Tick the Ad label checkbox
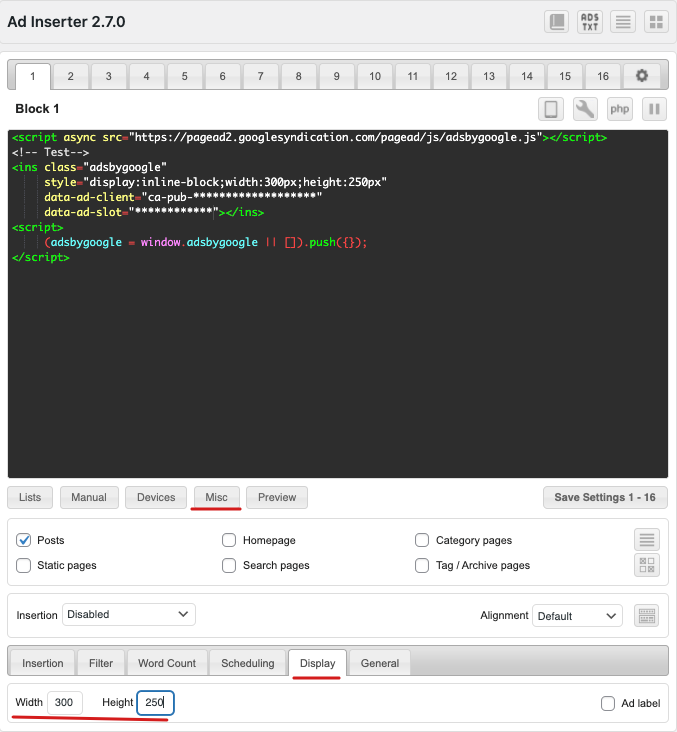 click(608, 703)
